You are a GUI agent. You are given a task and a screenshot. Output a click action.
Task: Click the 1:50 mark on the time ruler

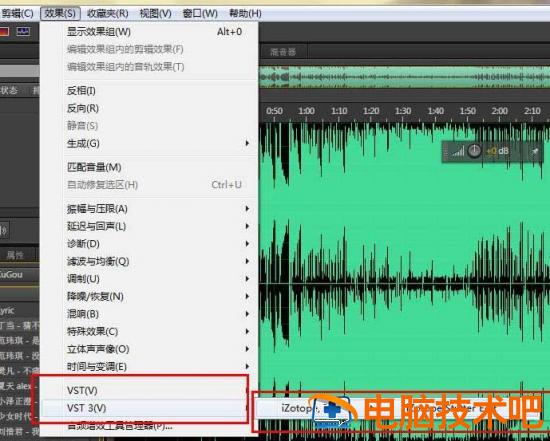[468, 111]
